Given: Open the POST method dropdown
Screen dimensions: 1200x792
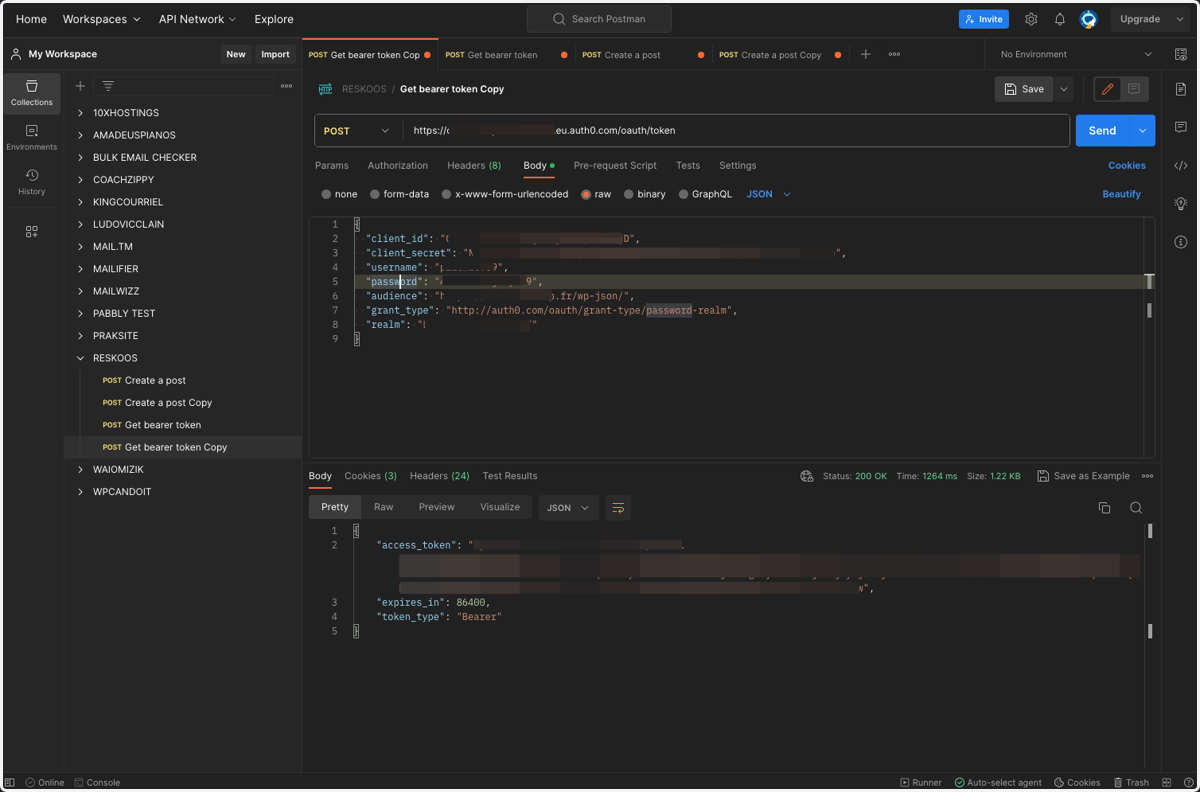Looking at the screenshot, I should tap(359, 131).
